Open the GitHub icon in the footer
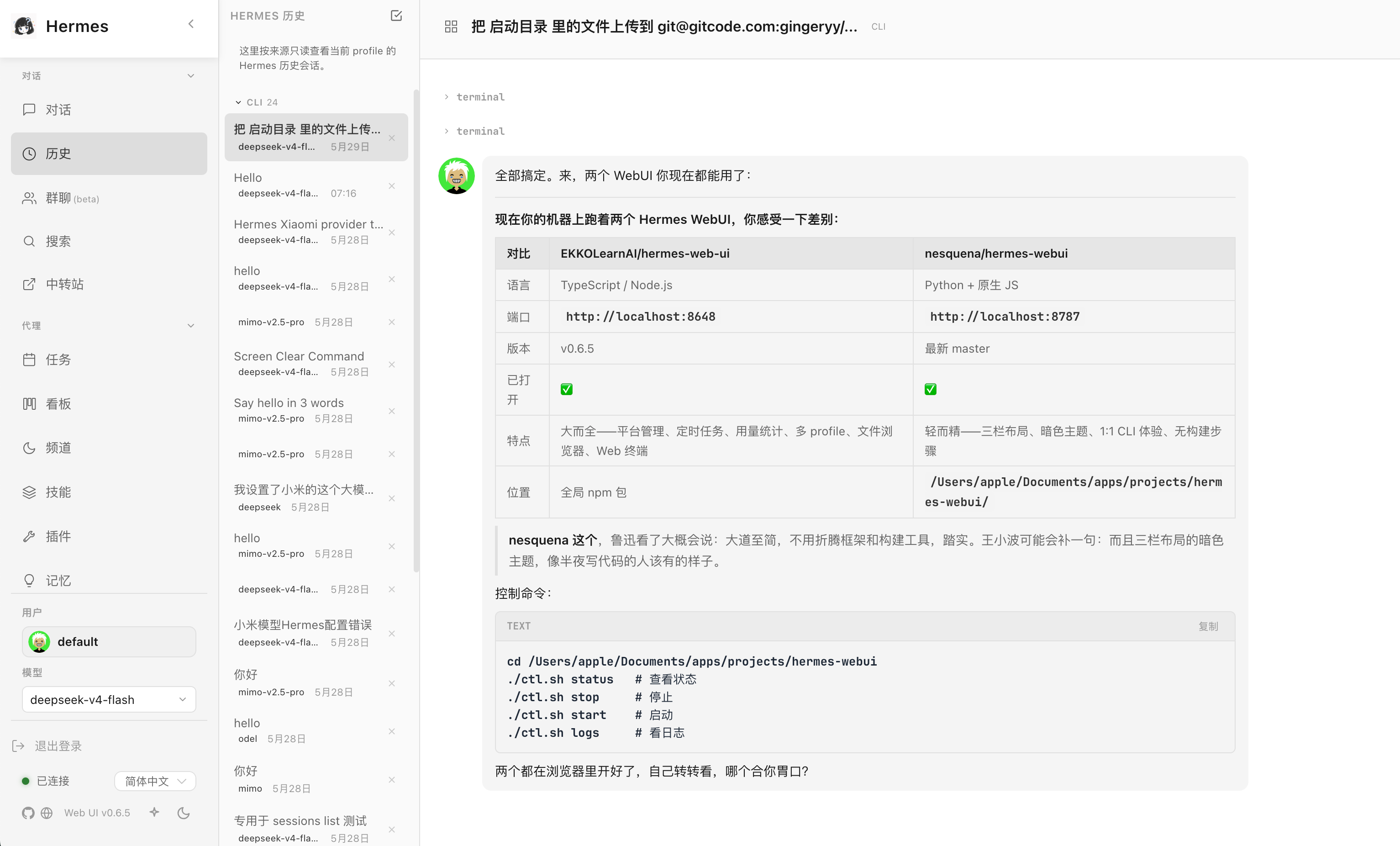The image size is (1400, 846). coord(28,813)
